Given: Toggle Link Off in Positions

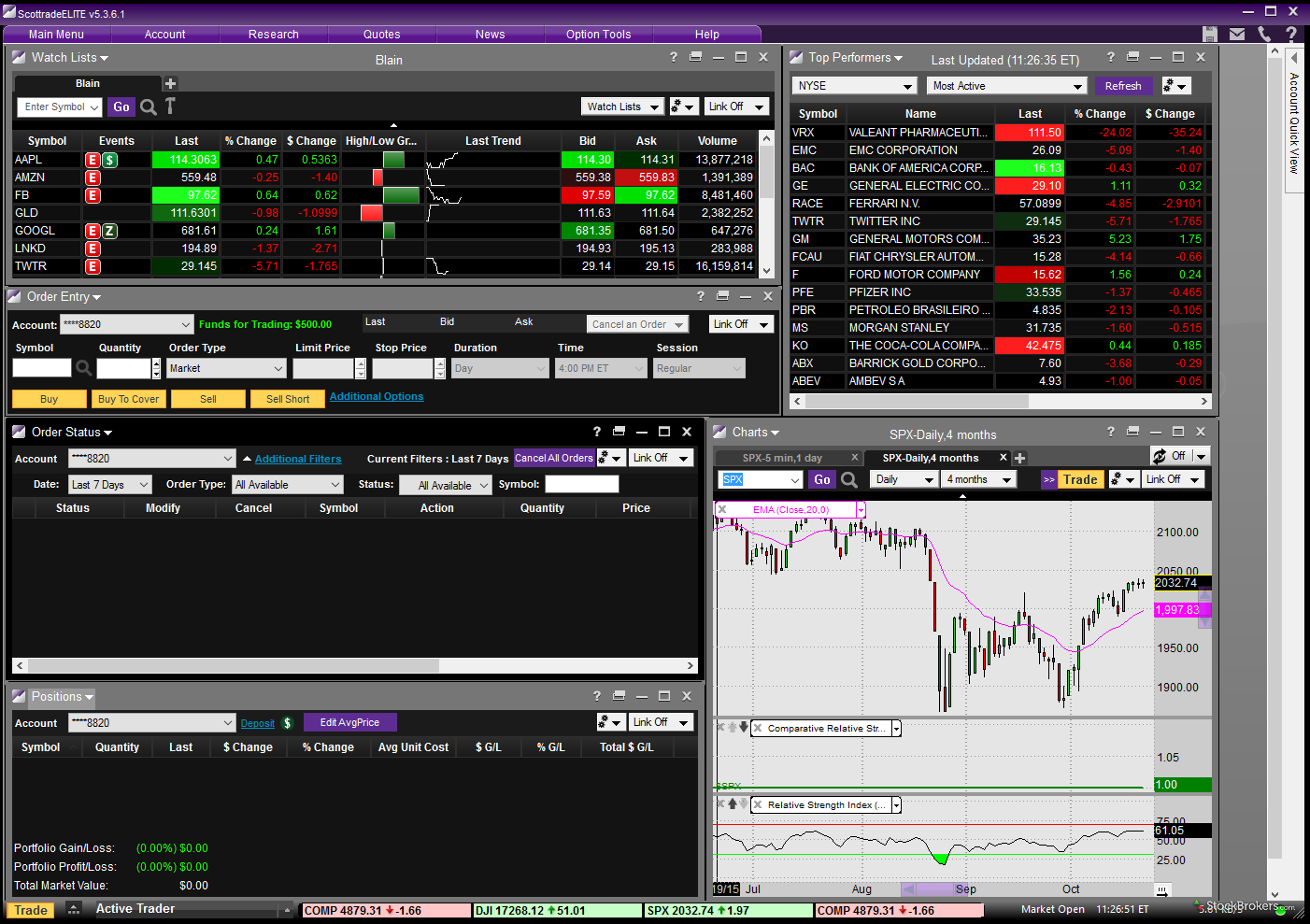Looking at the screenshot, I should click(x=661, y=722).
